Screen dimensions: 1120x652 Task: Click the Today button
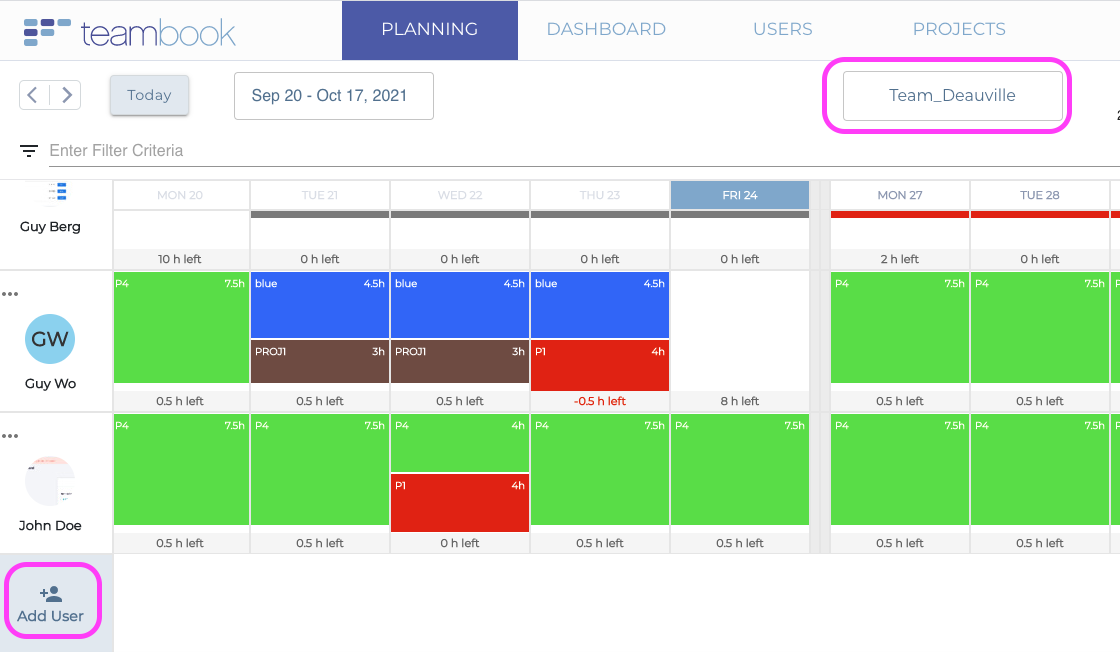(x=149, y=95)
